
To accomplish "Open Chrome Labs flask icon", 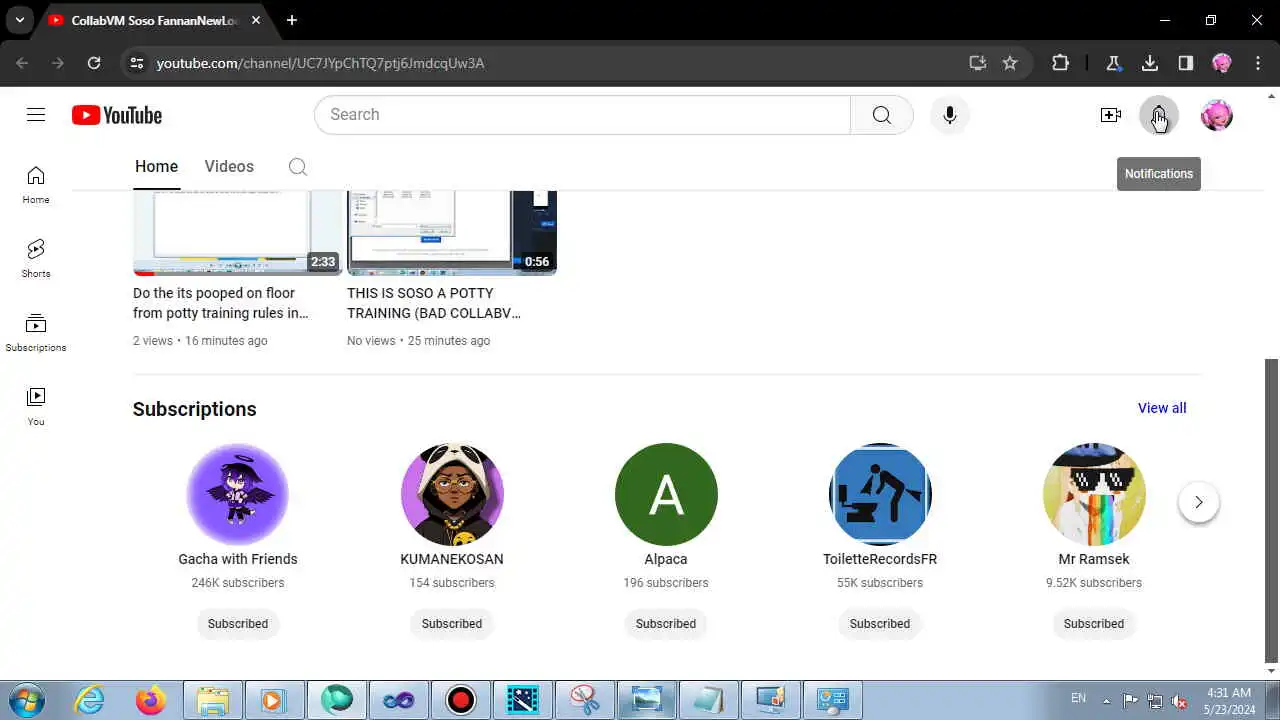I will [1113, 63].
